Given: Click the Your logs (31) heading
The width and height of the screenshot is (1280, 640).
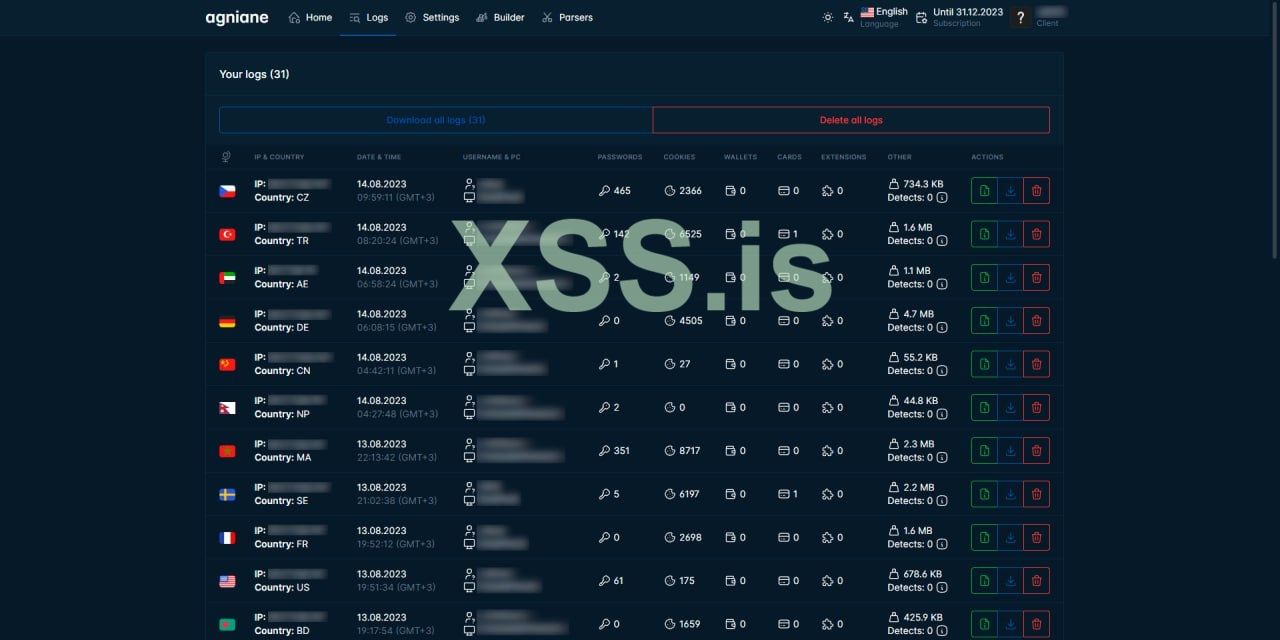Looking at the screenshot, I should point(254,74).
